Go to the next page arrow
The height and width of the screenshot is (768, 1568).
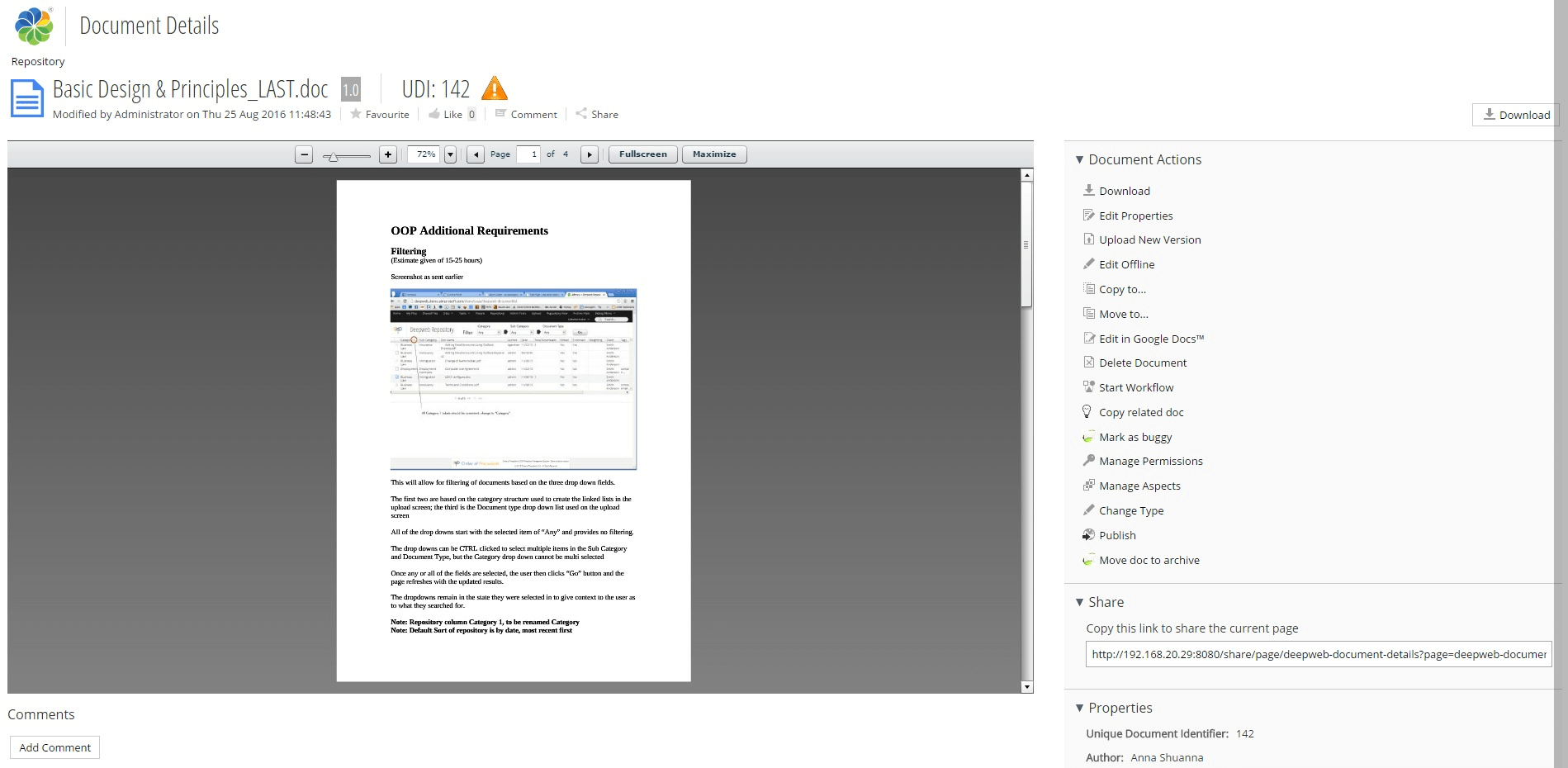coord(590,154)
